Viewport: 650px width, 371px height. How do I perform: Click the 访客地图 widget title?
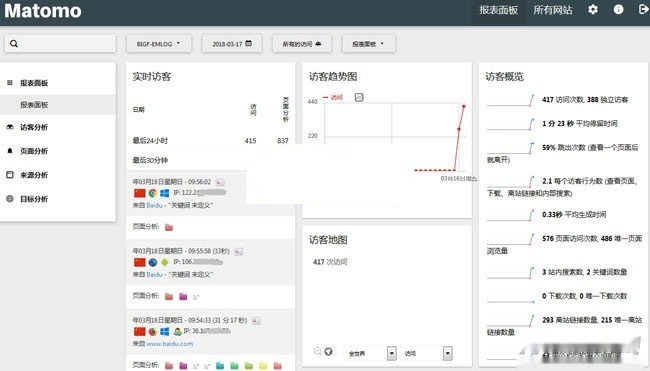coord(328,240)
